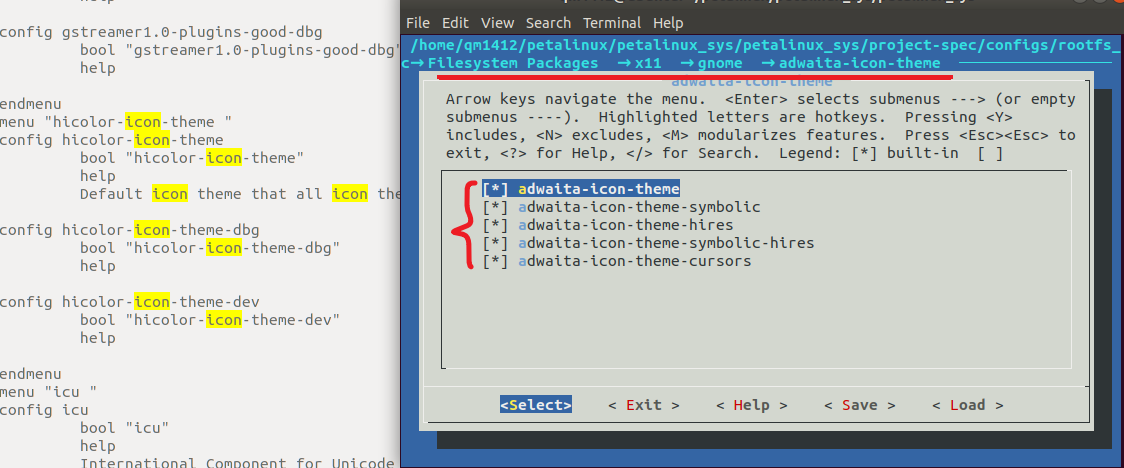This screenshot has height=468, width=1124.
Task: Open the Terminal menu
Action: tap(613, 22)
